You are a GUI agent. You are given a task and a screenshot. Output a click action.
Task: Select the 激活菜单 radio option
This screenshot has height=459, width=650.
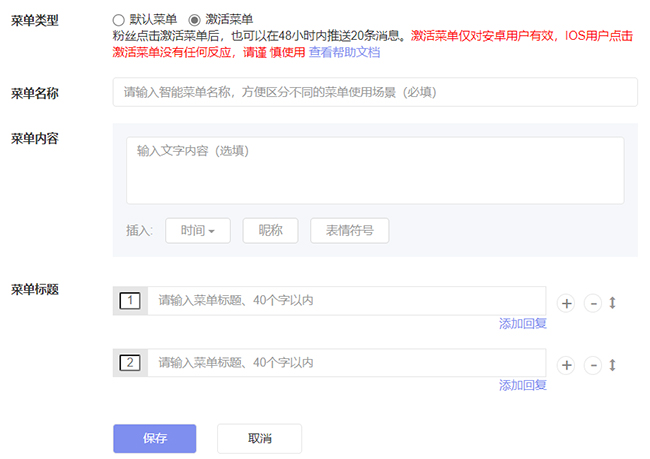(194, 20)
